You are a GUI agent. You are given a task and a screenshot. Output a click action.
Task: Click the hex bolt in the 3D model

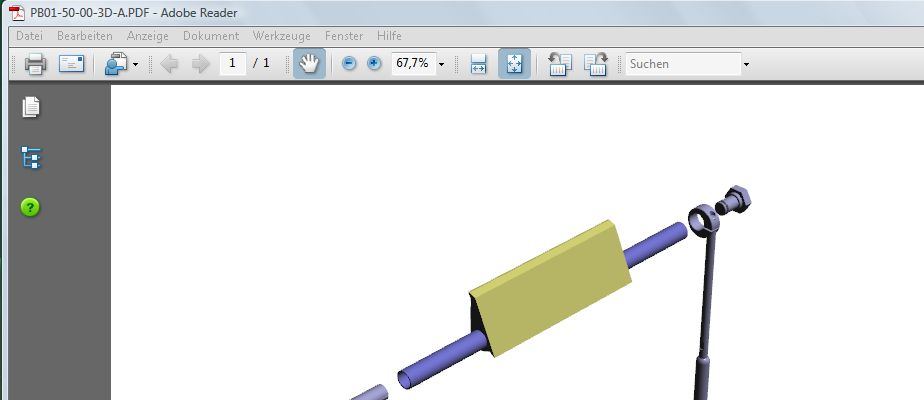[734, 200]
